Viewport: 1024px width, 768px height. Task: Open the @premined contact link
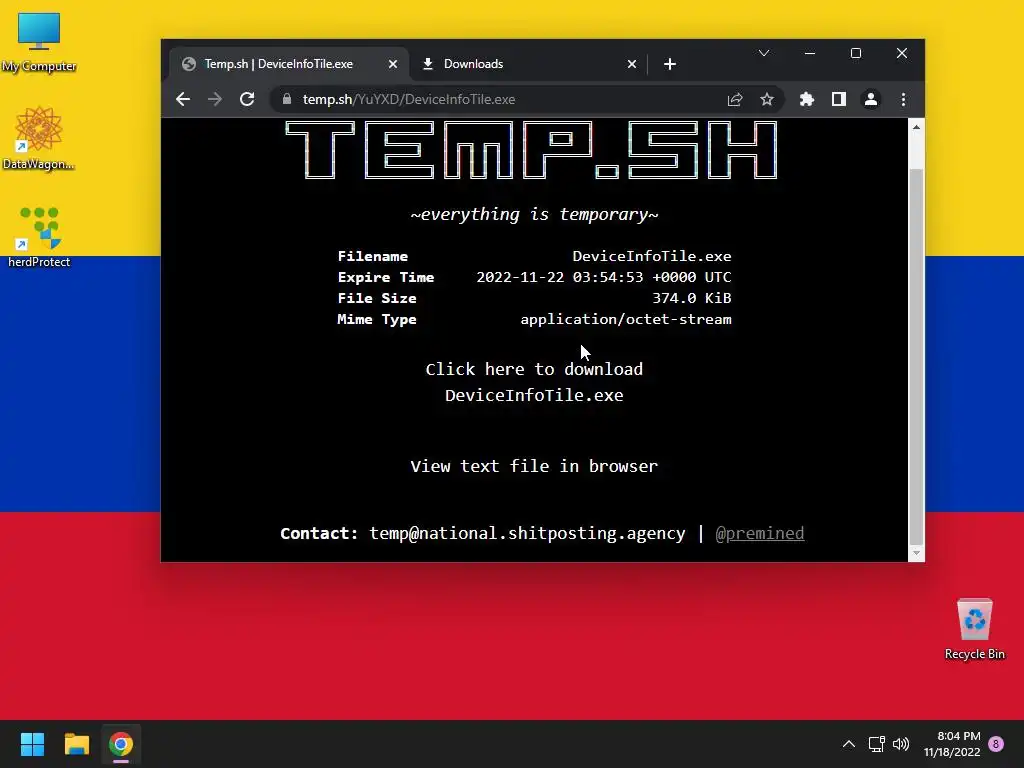[x=760, y=534]
